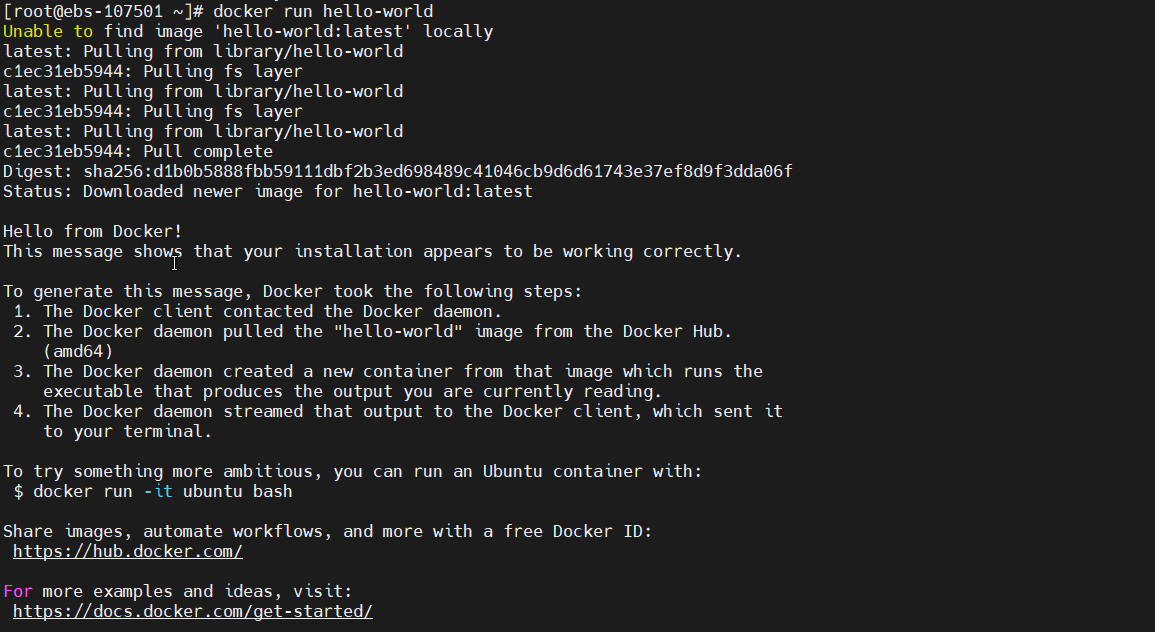Image resolution: width=1155 pixels, height=632 pixels.
Task: Click the '(amd64)' architecture text
Action: (x=78, y=352)
